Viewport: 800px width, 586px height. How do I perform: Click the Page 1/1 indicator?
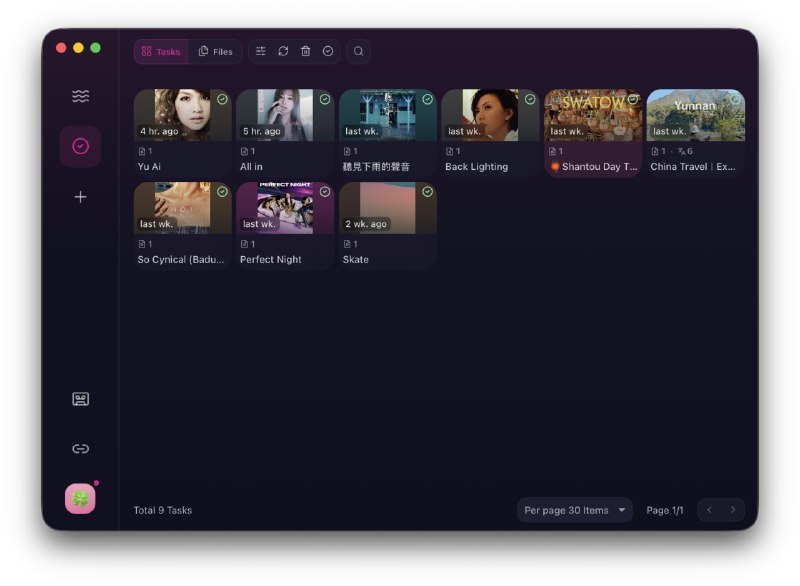[x=665, y=510]
